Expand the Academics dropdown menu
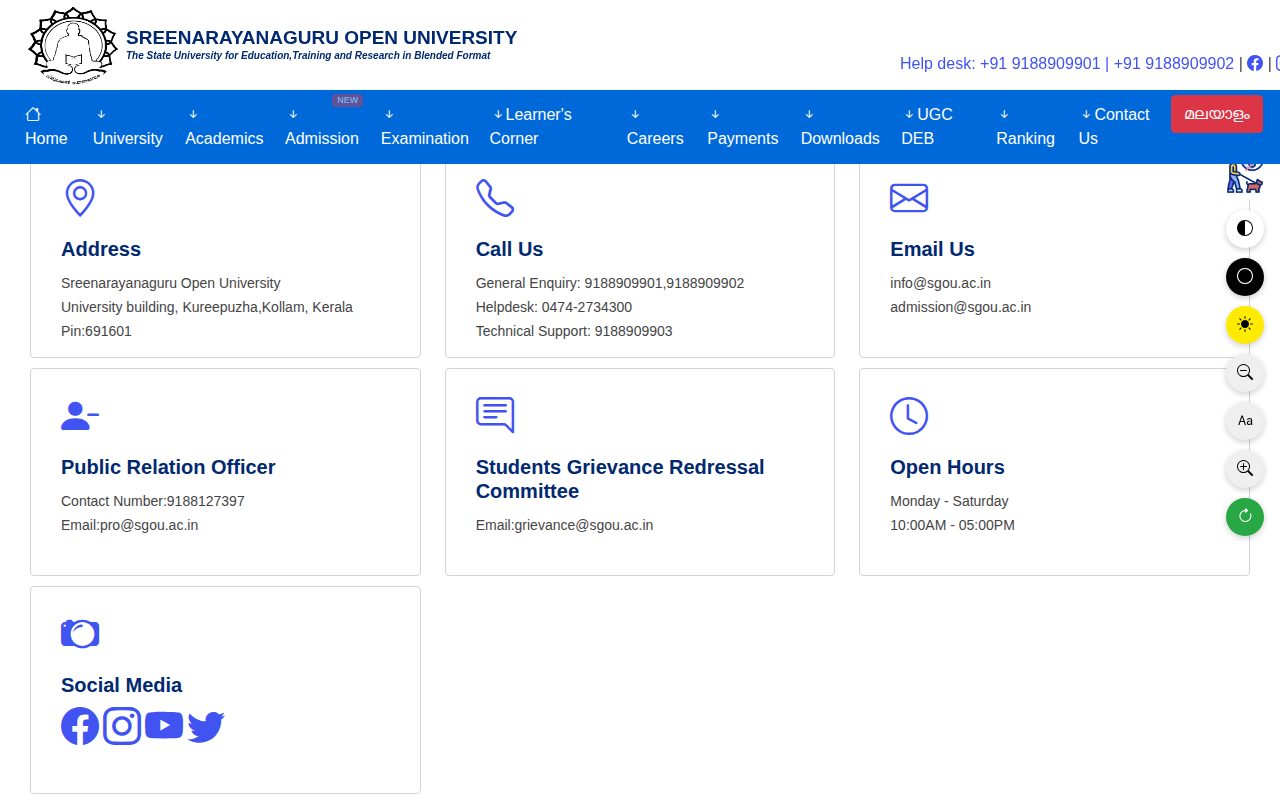Screen dimensions: 1280x800 224,127
